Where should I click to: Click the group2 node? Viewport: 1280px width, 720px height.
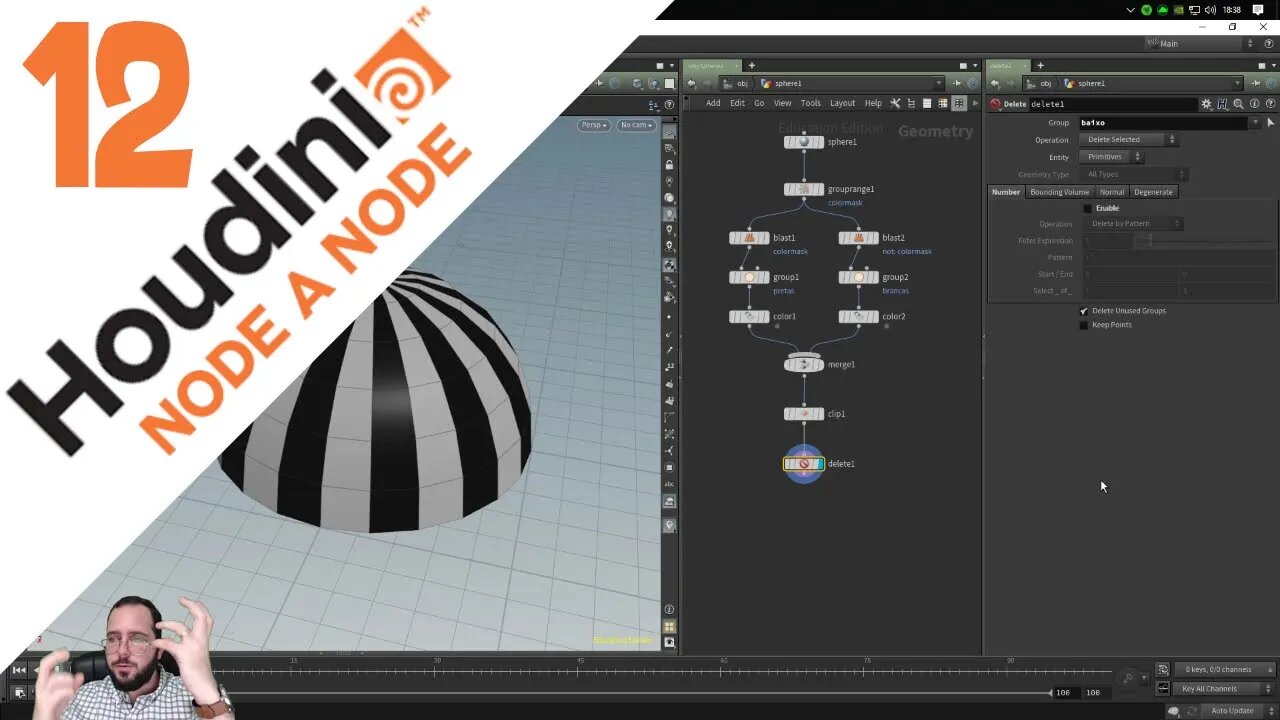858,277
